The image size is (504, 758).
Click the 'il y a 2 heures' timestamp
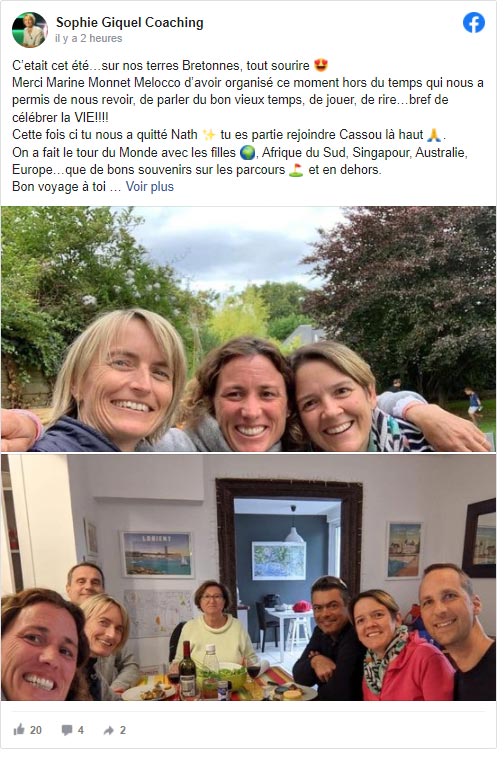(x=88, y=38)
